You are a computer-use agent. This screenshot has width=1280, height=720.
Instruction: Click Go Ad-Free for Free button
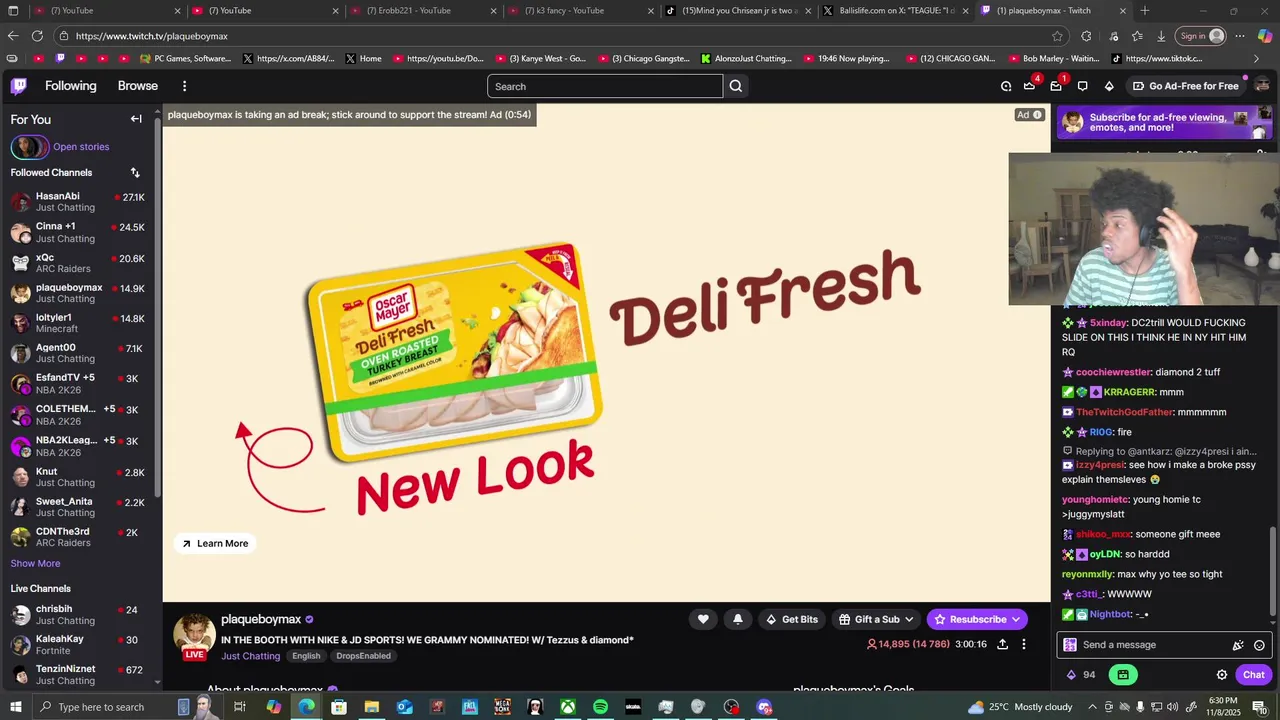[1185, 86]
